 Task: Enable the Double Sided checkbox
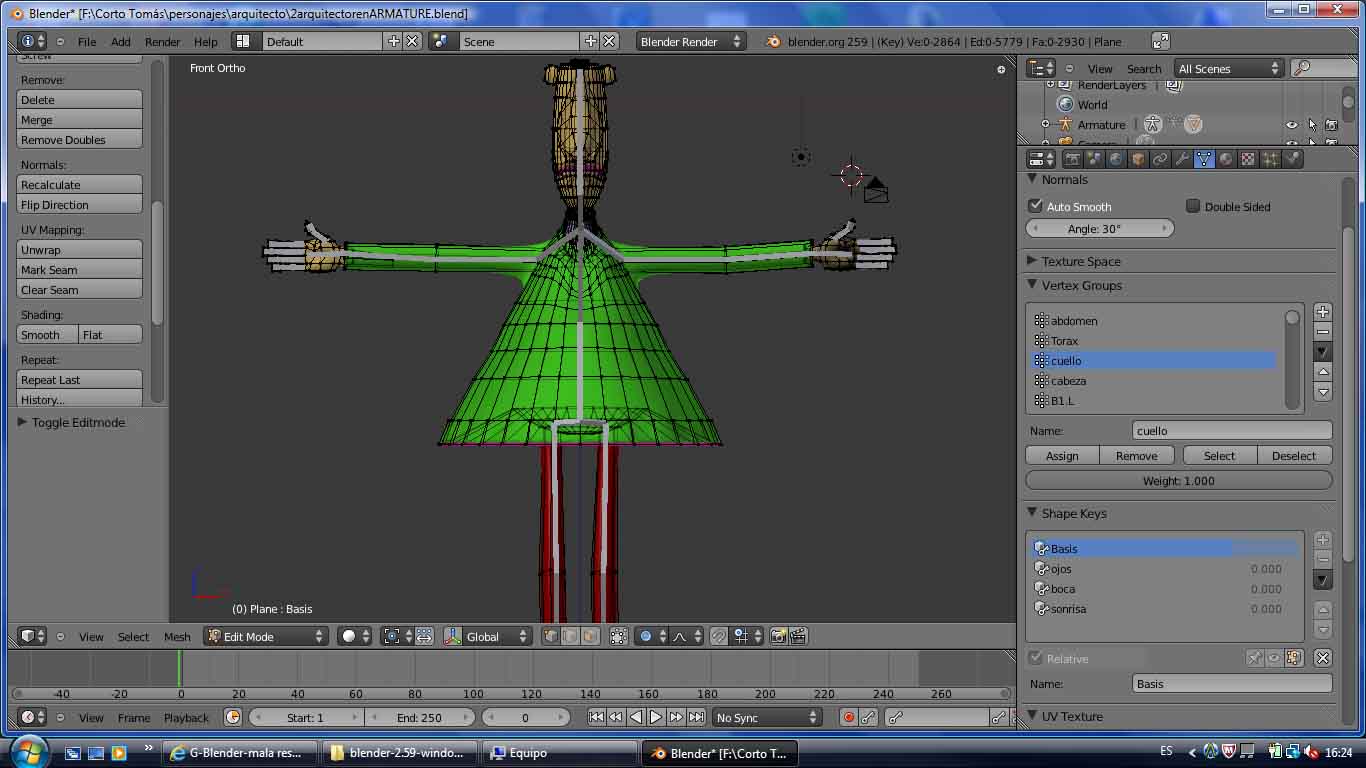(x=1193, y=206)
